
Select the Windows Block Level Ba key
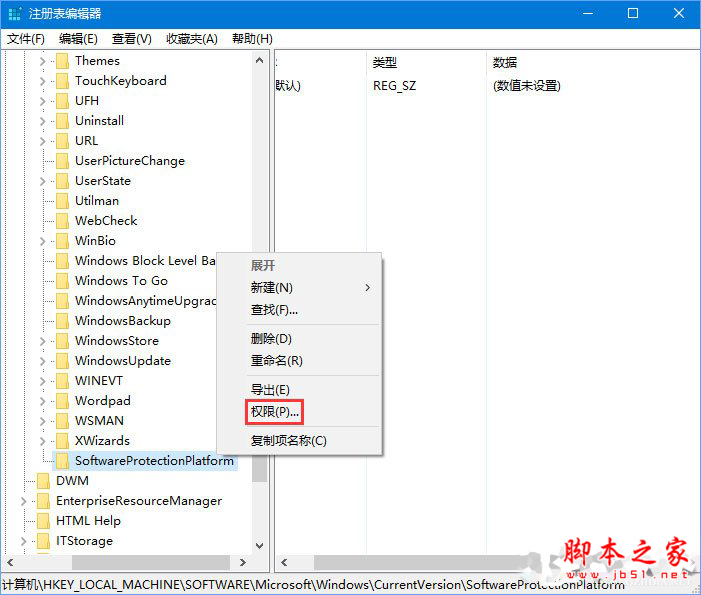coord(145,261)
